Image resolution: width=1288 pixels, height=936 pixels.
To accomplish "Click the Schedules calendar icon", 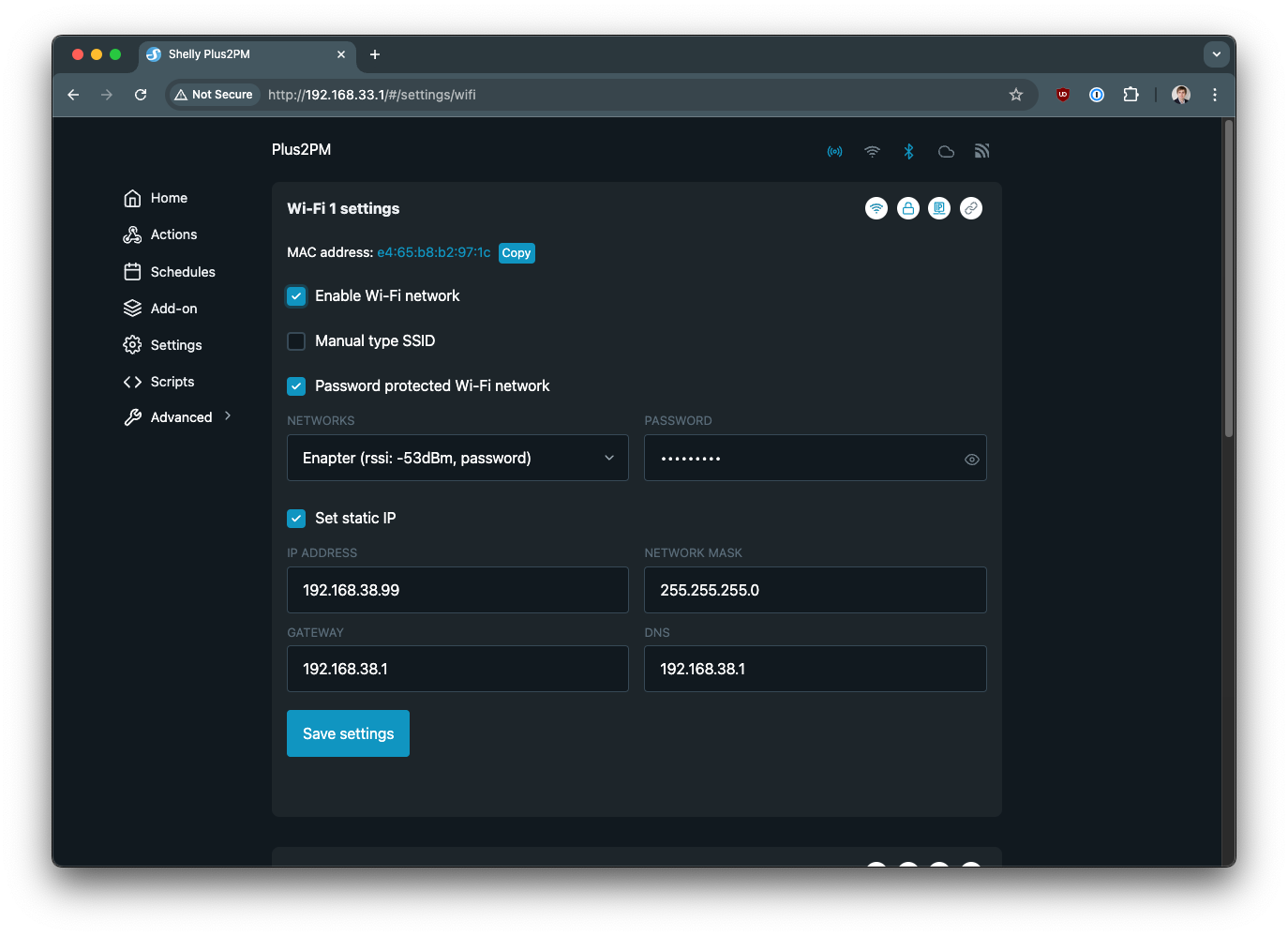I will coord(132,272).
